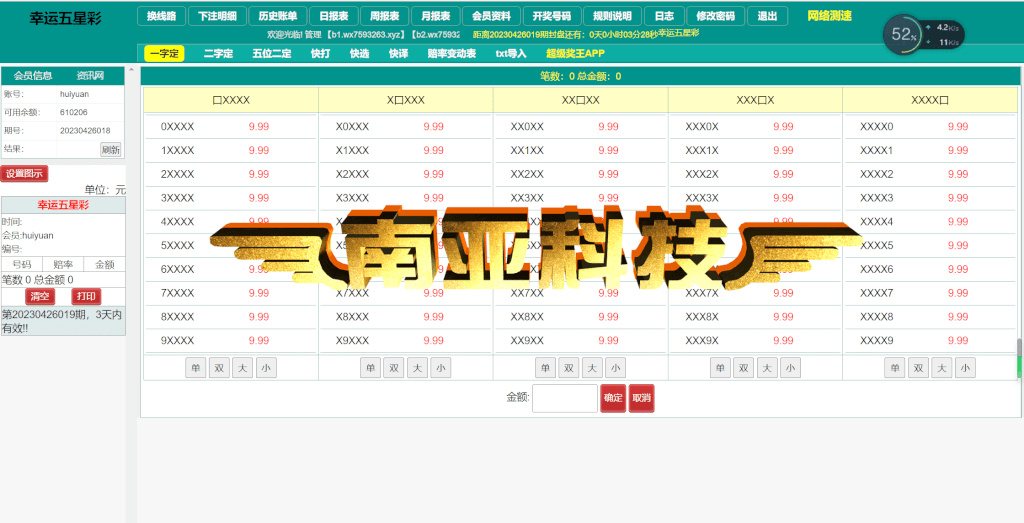
Task: Click 双 under the □XXXX column
Action: tap(219, 368)
